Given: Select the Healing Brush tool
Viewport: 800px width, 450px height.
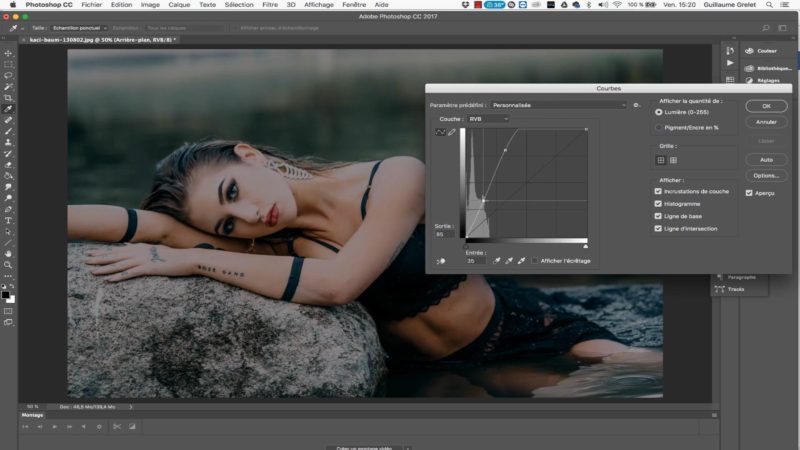Looking at the screenshot, I should point(8,120).
